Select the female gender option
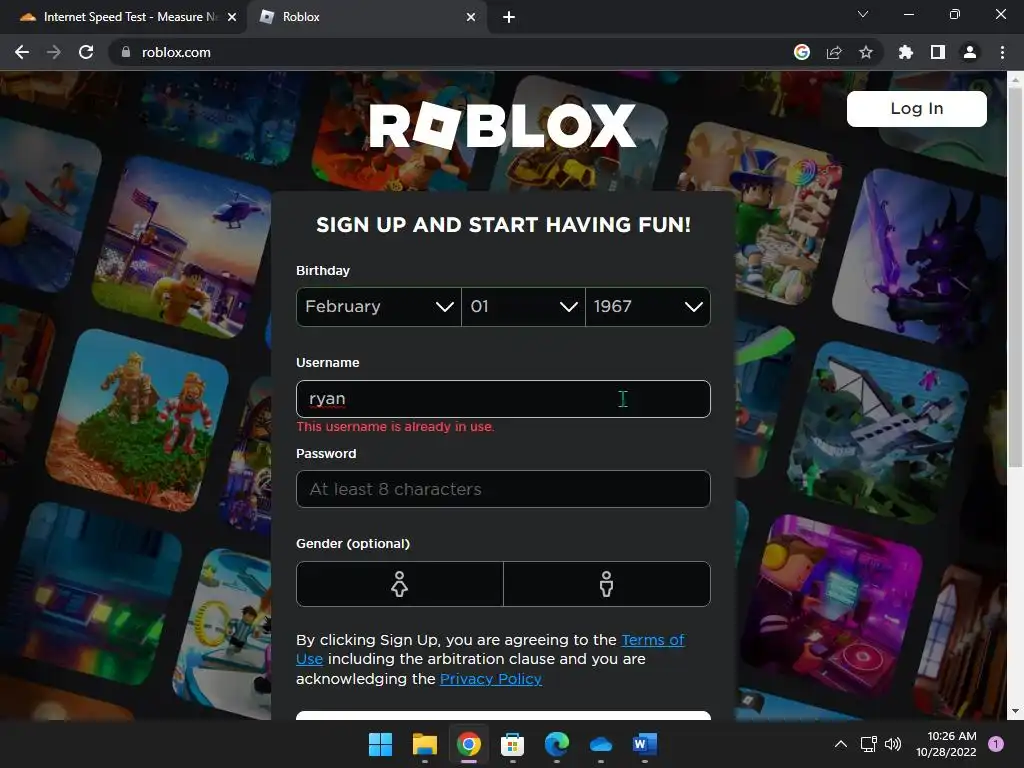Image resolution: width=1024 pixels, height=768 pixels. [400, 584]
